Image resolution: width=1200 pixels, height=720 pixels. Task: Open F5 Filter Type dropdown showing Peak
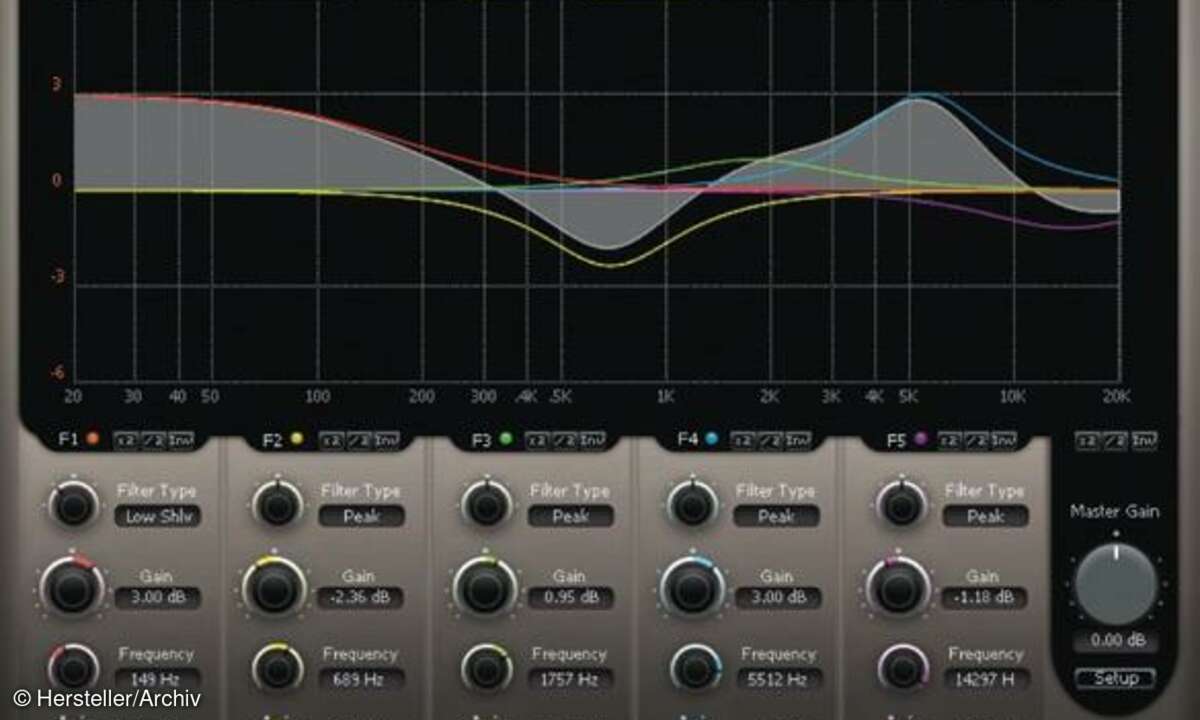point(985,517)
